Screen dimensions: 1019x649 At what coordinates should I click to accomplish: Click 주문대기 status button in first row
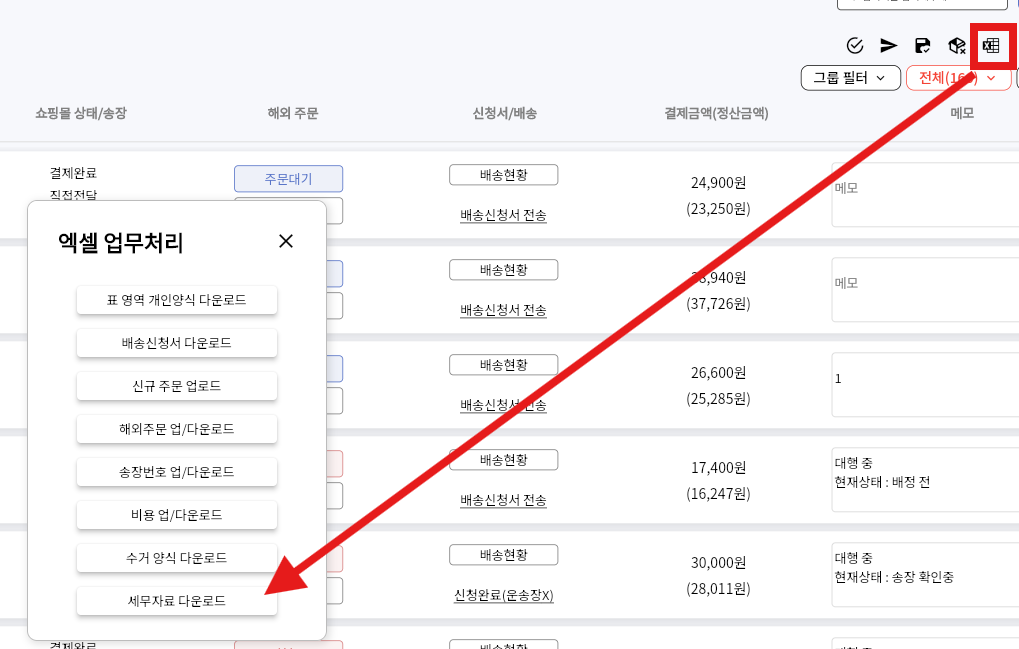click(288, 179)
